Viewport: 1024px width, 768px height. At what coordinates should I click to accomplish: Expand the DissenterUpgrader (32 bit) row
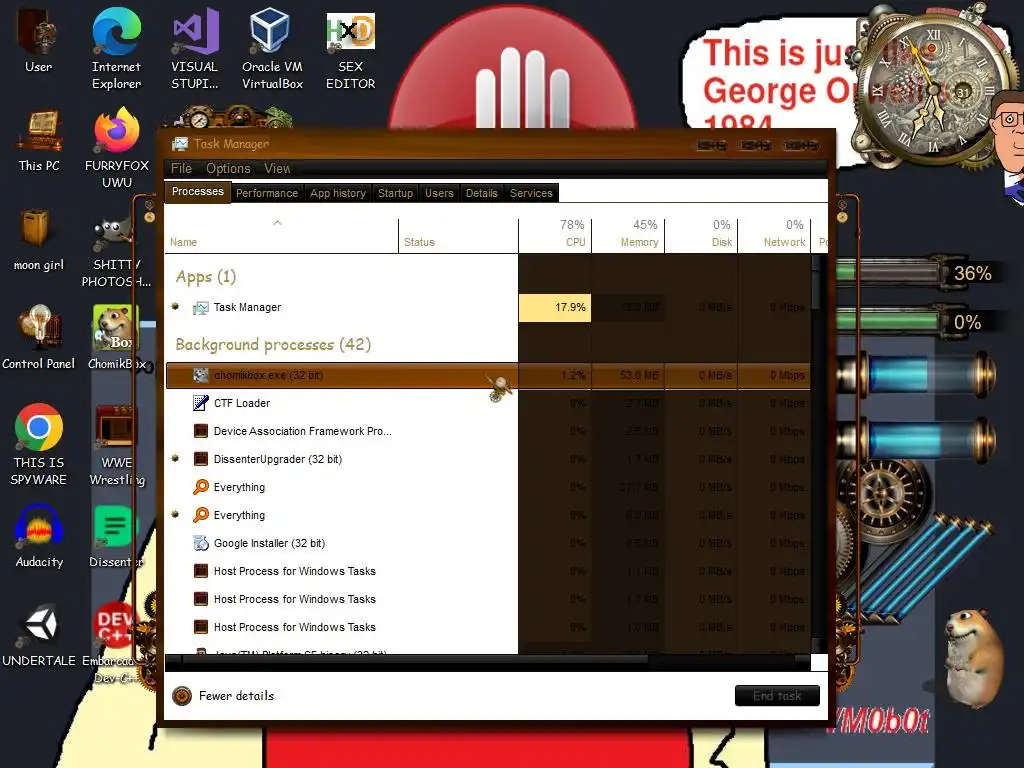tap(175, 458)
